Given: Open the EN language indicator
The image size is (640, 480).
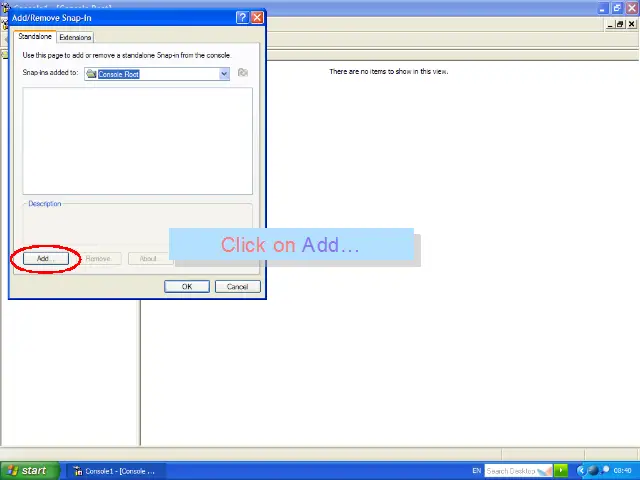Looking at the screenshot, I should coord(477,471).
